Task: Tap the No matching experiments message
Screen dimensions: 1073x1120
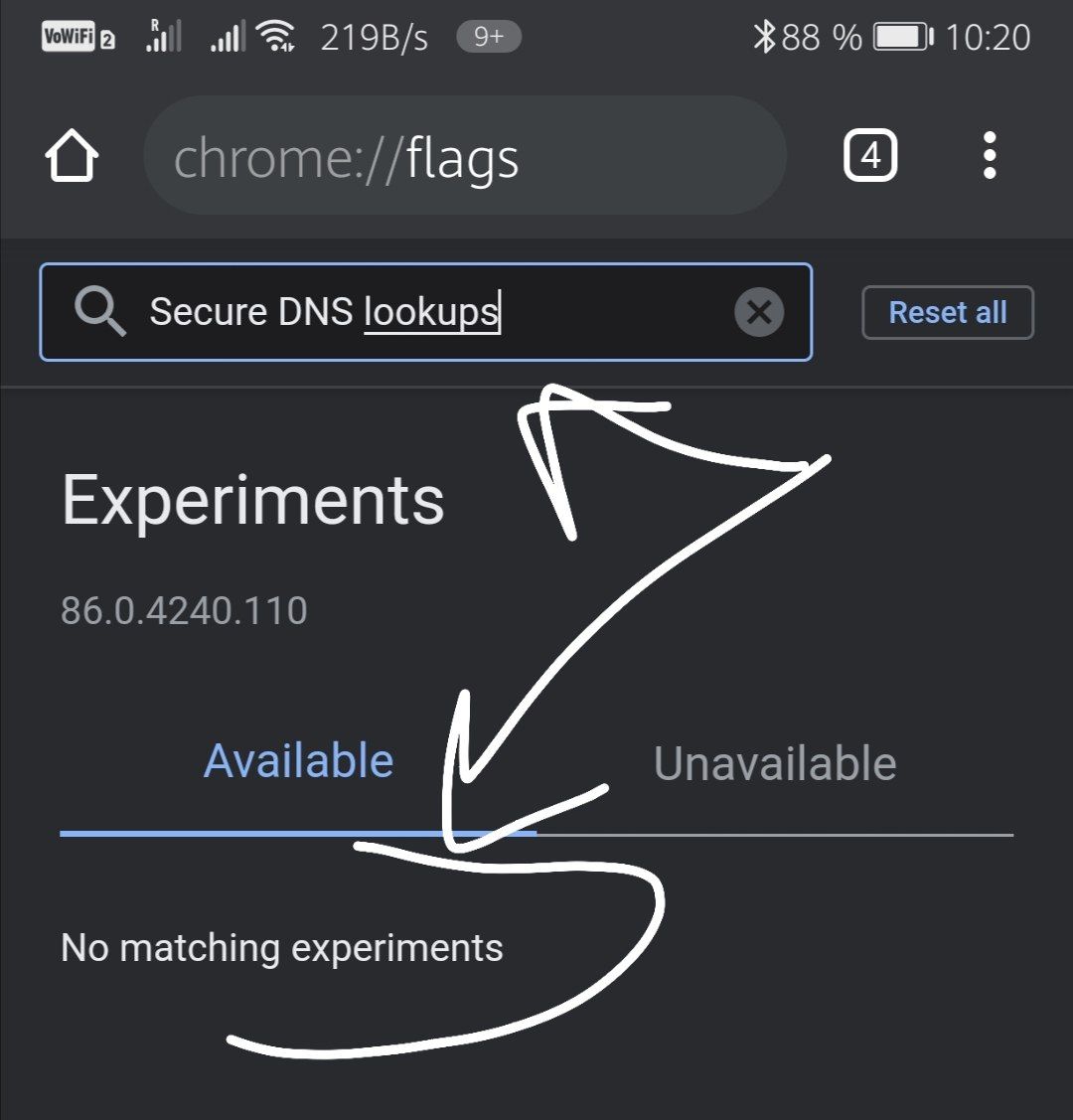Action: click(282, 948)
